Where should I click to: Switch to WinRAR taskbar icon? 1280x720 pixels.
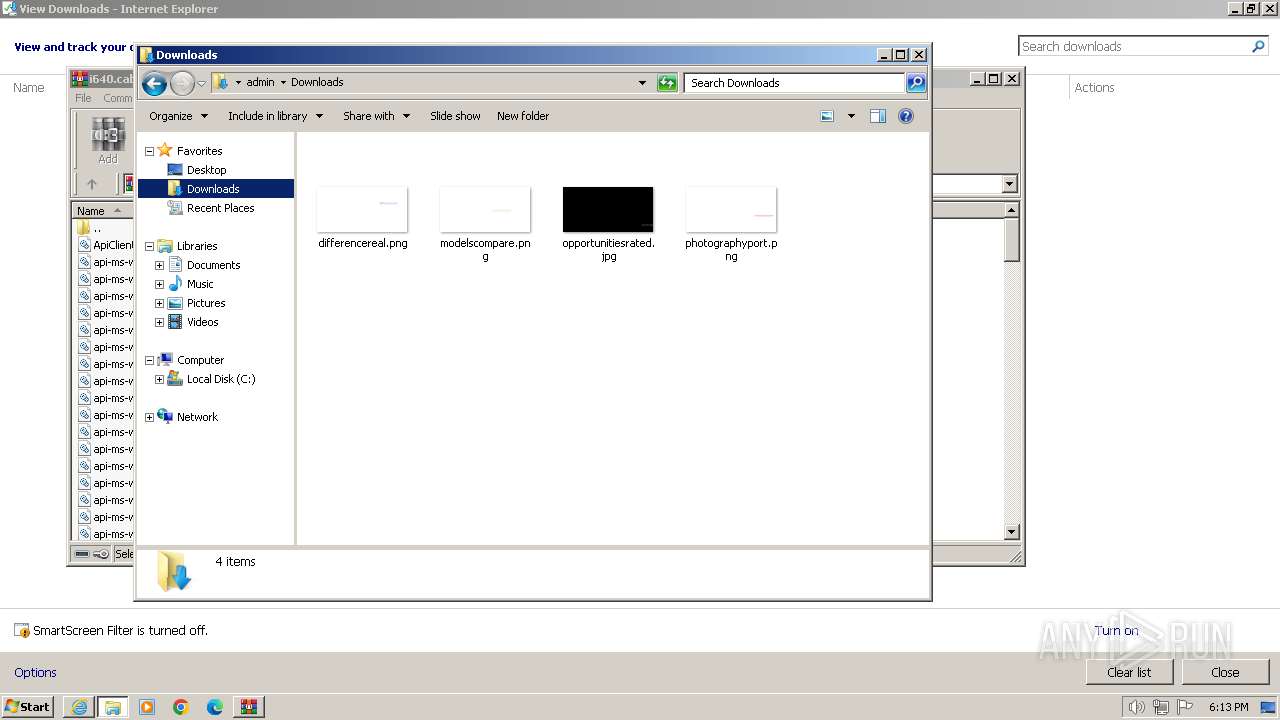click(x=249, y=707)
